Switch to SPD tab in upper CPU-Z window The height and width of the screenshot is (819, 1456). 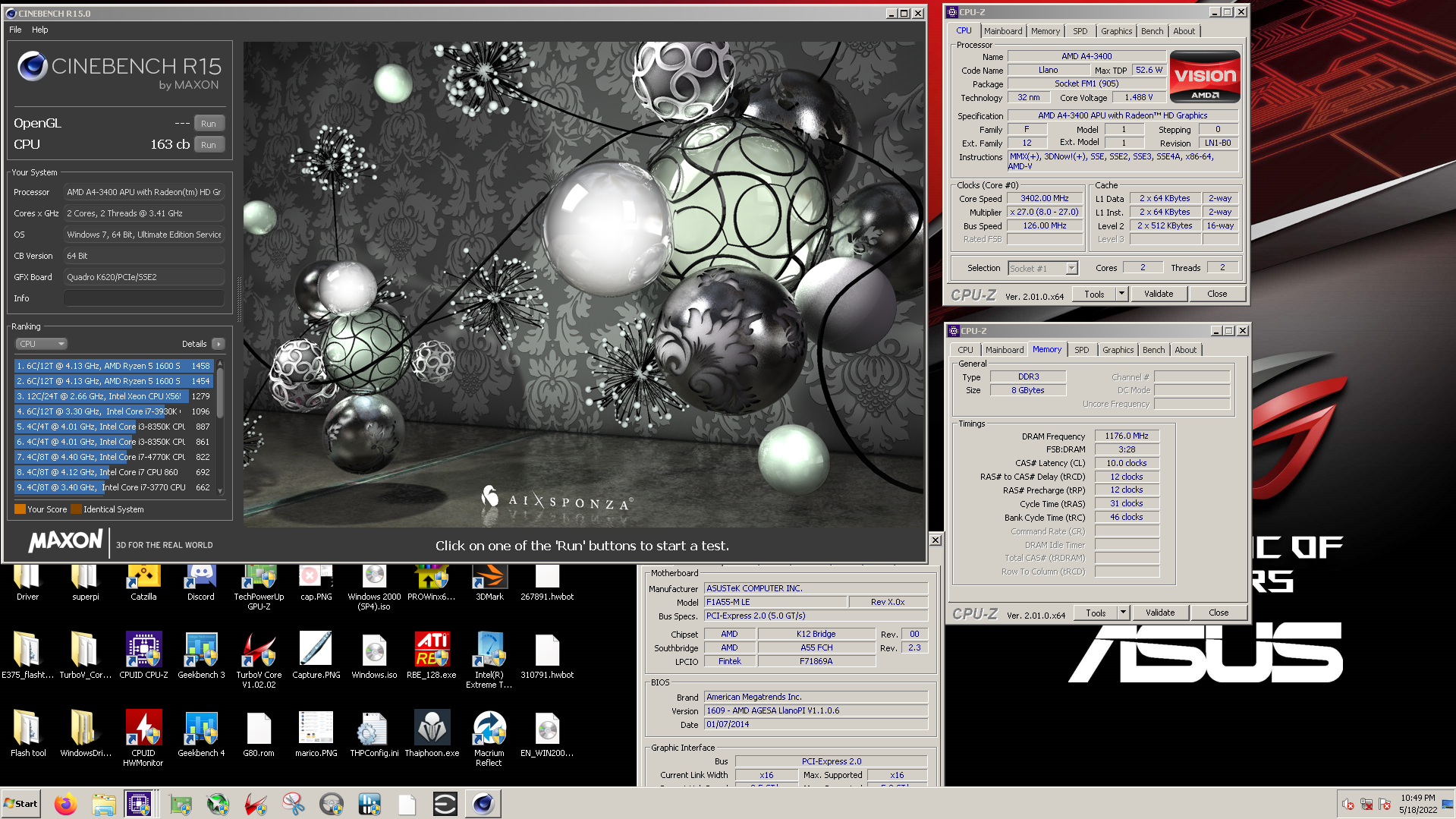(1080, 31)
